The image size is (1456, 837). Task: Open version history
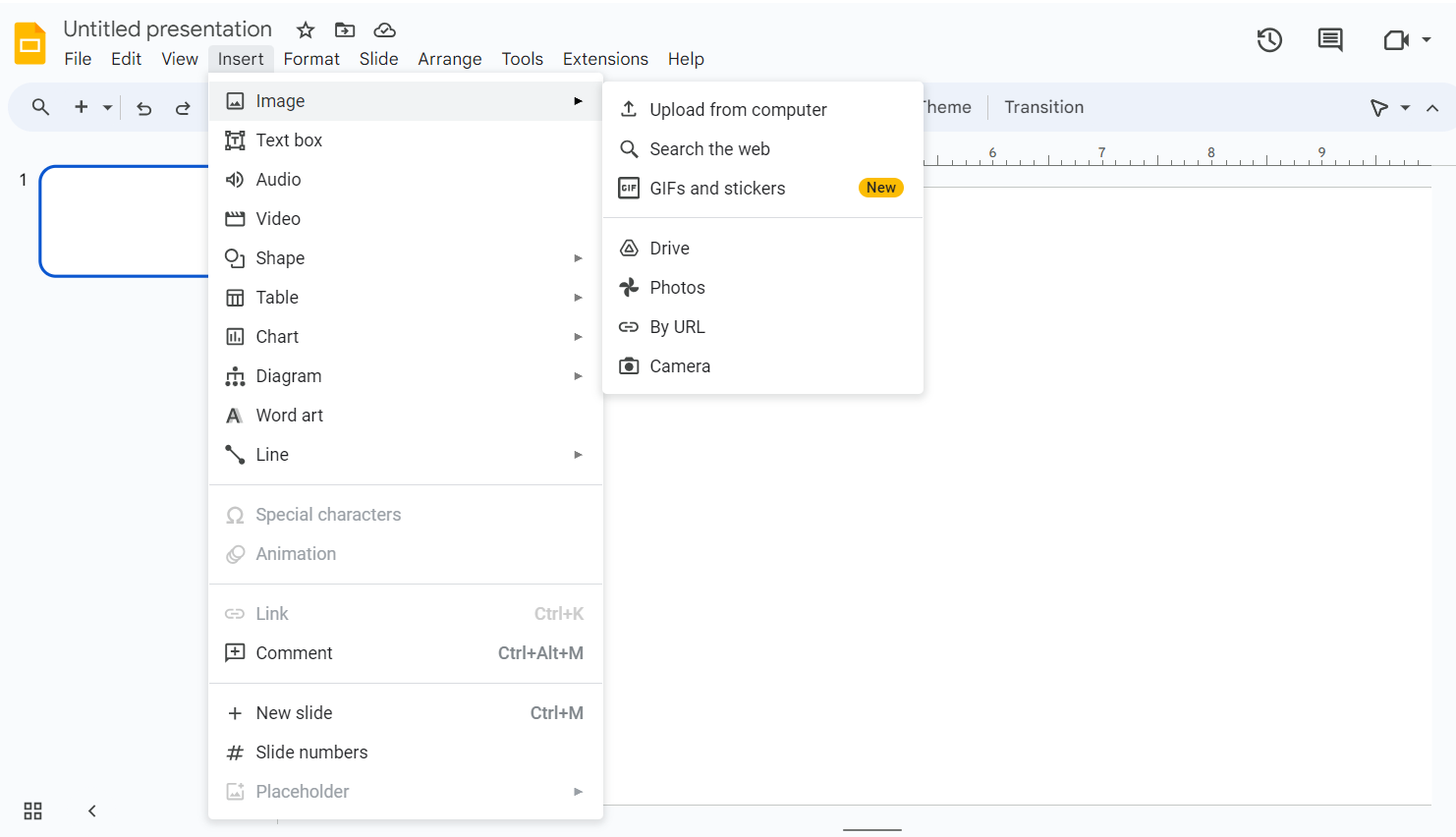click(x=1268, y=40)
